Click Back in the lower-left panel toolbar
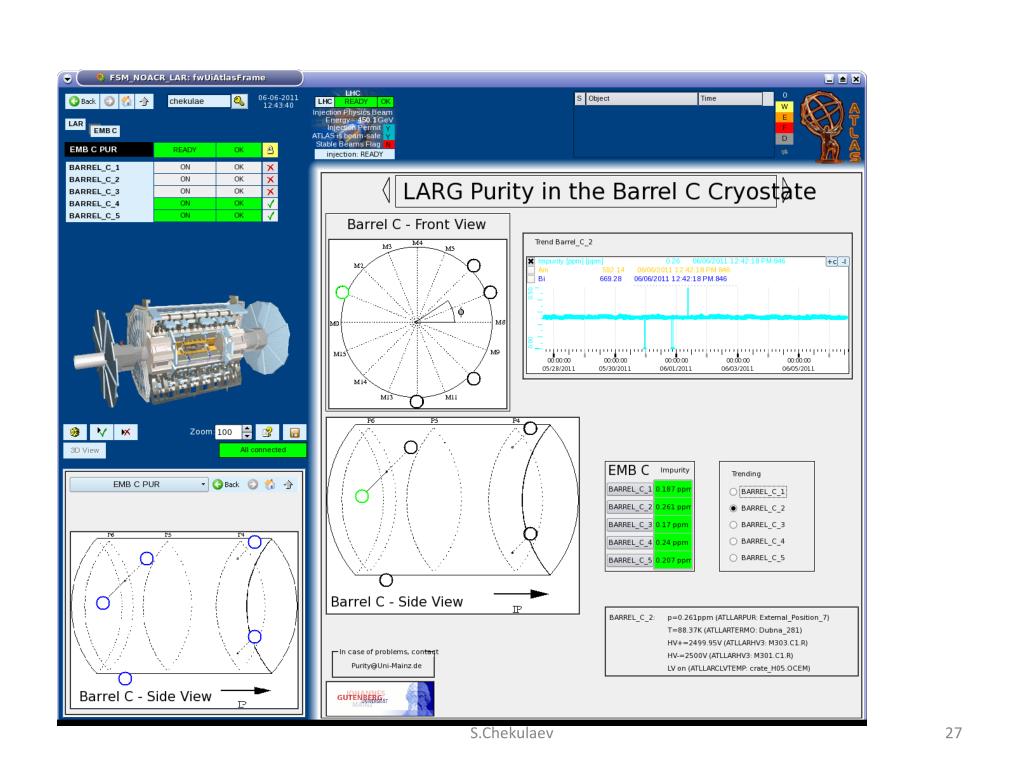 pos(227,484)
